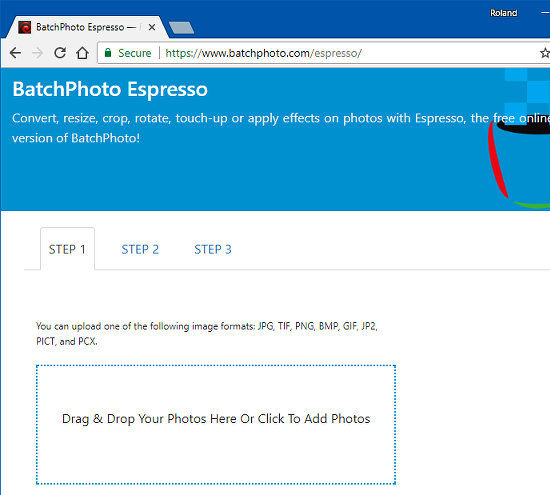Click the browser forward arrow
The width and height of the screenshot is (550, 495).
(x=38, y=53)
